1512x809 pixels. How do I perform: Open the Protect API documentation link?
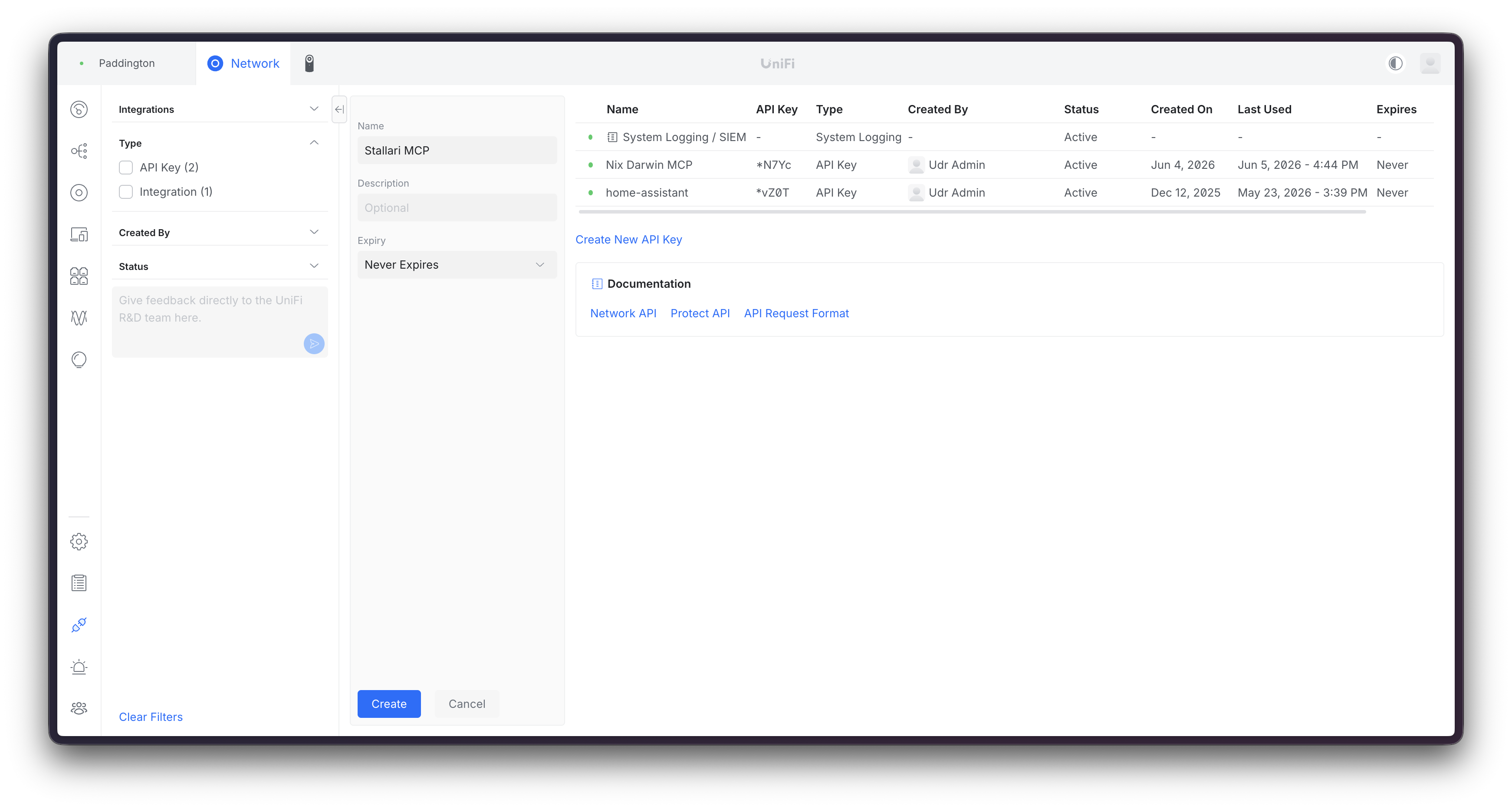(x=700, y=313)
